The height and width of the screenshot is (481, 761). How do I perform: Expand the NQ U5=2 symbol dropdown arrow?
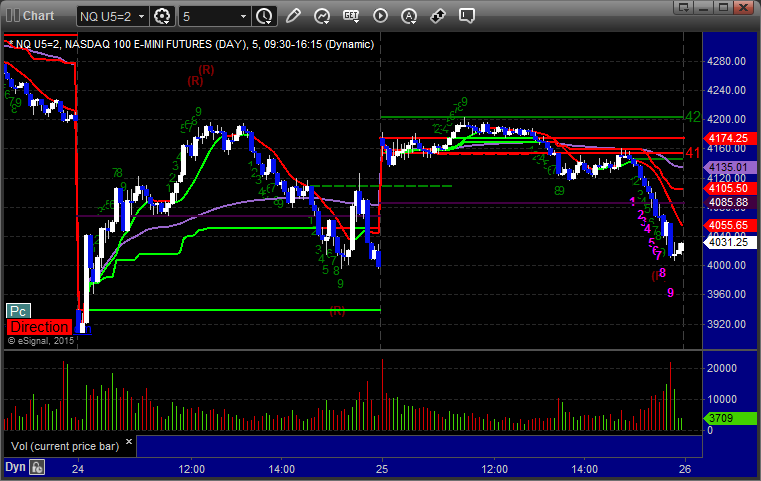(x=141, y=17)
